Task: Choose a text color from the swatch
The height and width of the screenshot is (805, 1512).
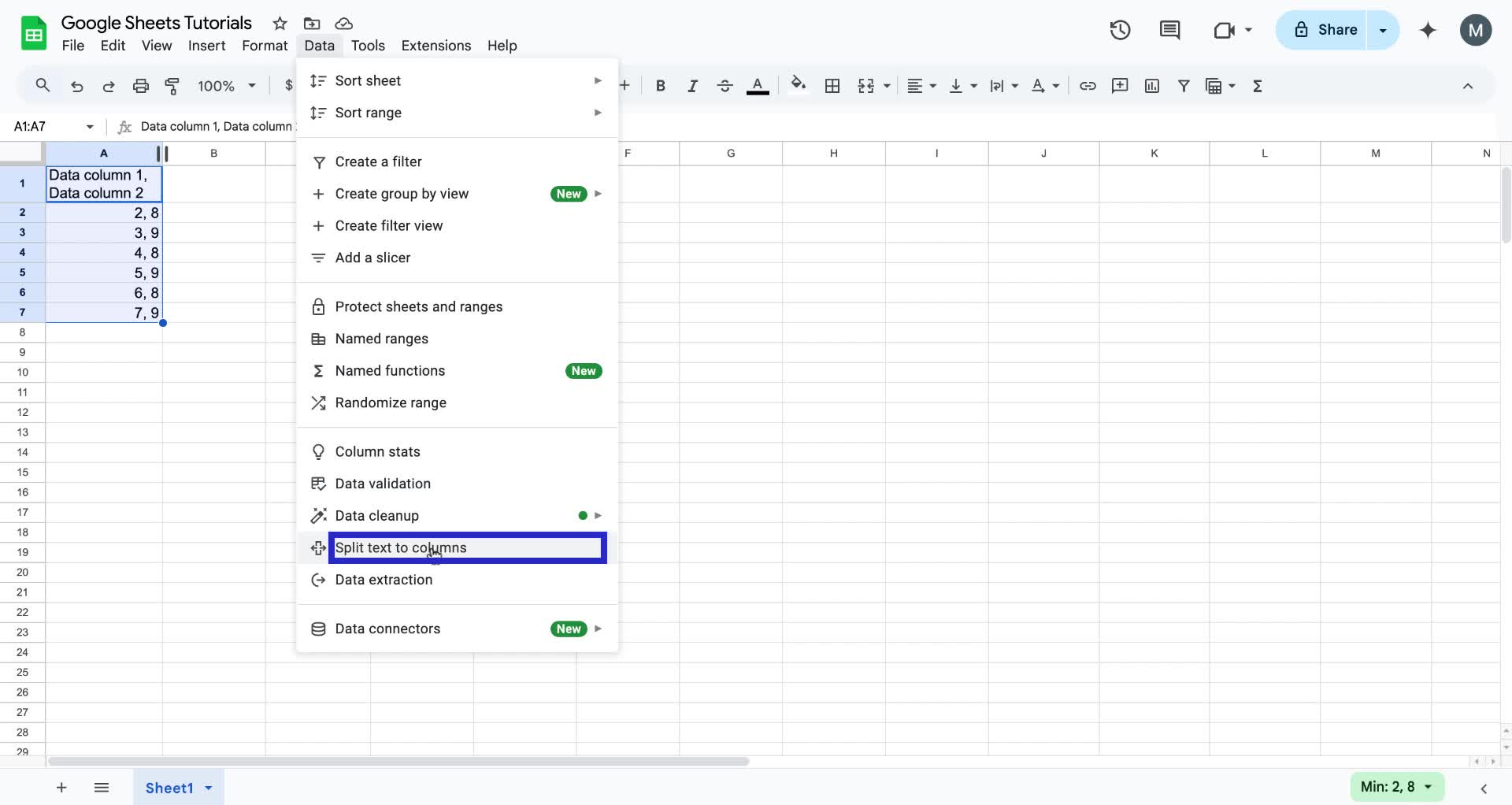Action: (x=758, y=86)
